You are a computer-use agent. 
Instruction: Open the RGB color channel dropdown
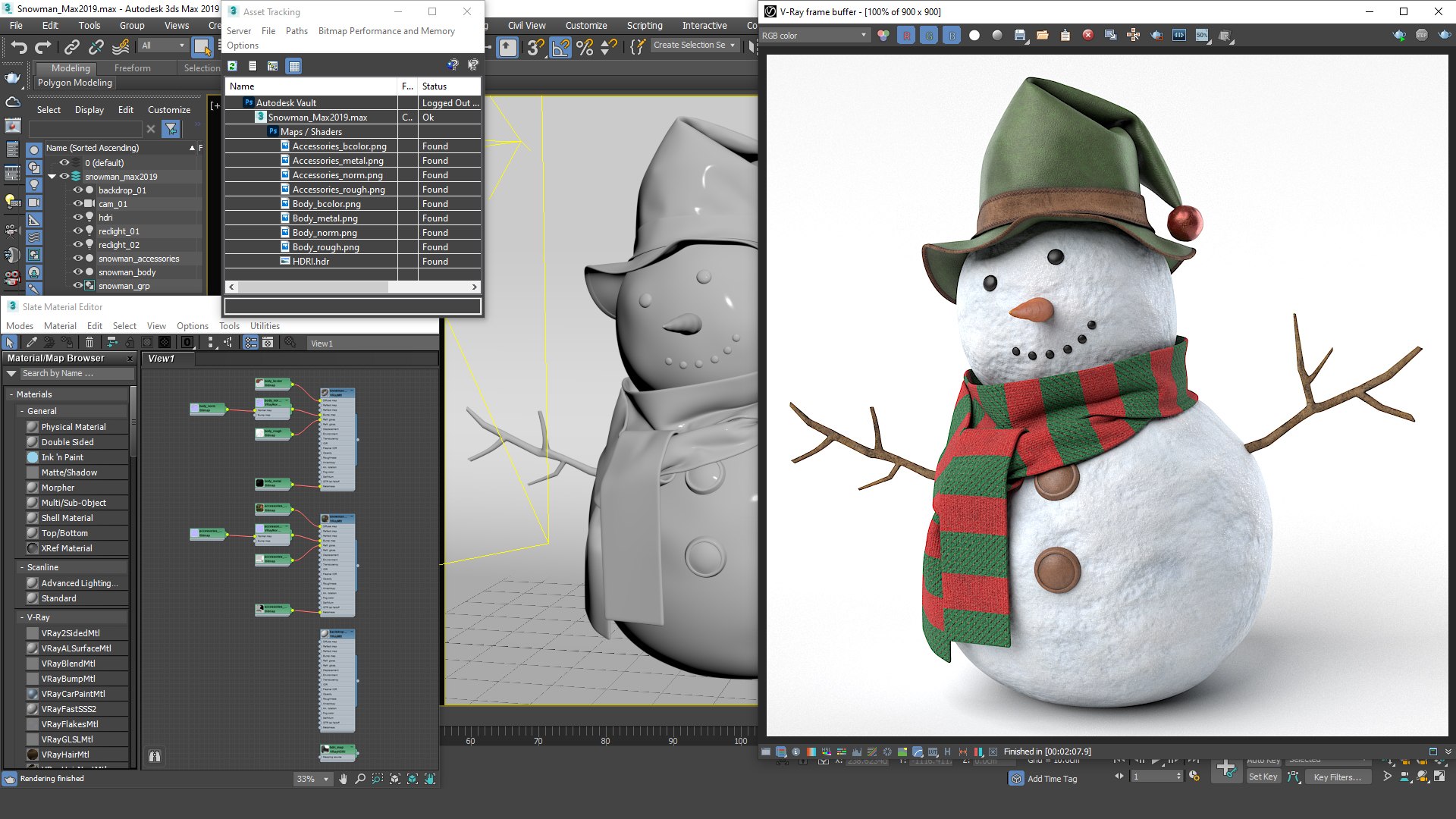tap(814, 35)
